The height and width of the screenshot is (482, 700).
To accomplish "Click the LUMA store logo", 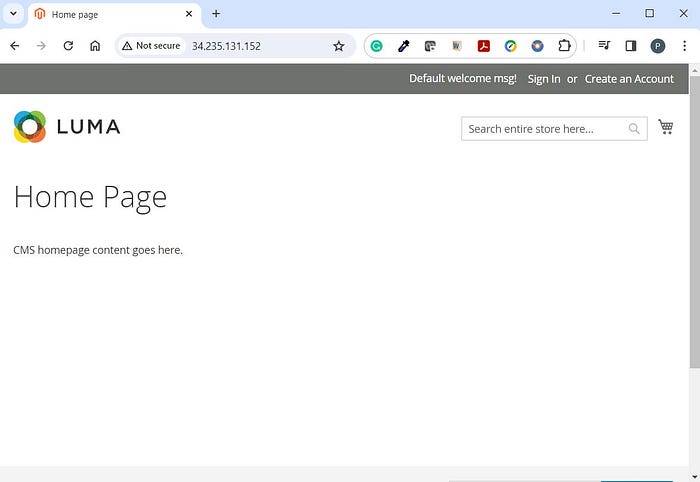I will click(x=67, y=127).
